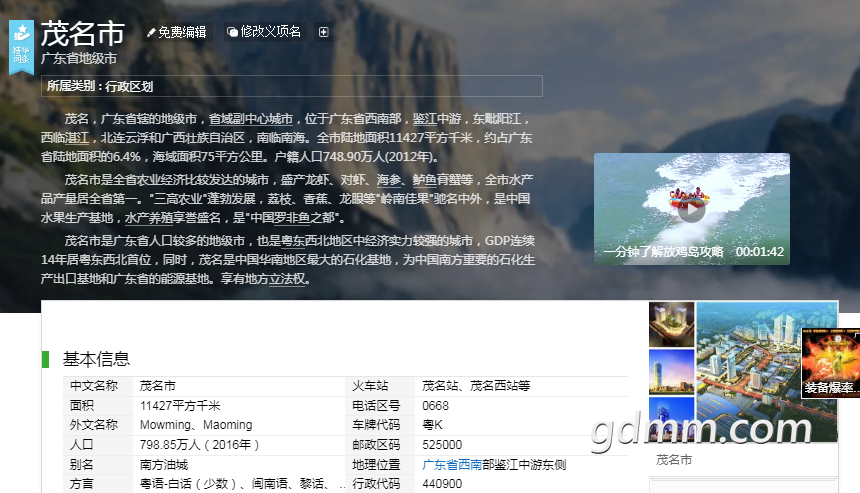Click the 中文名称 field label
The height and width of the screenshot is (493, 860).
coord(94,386)
